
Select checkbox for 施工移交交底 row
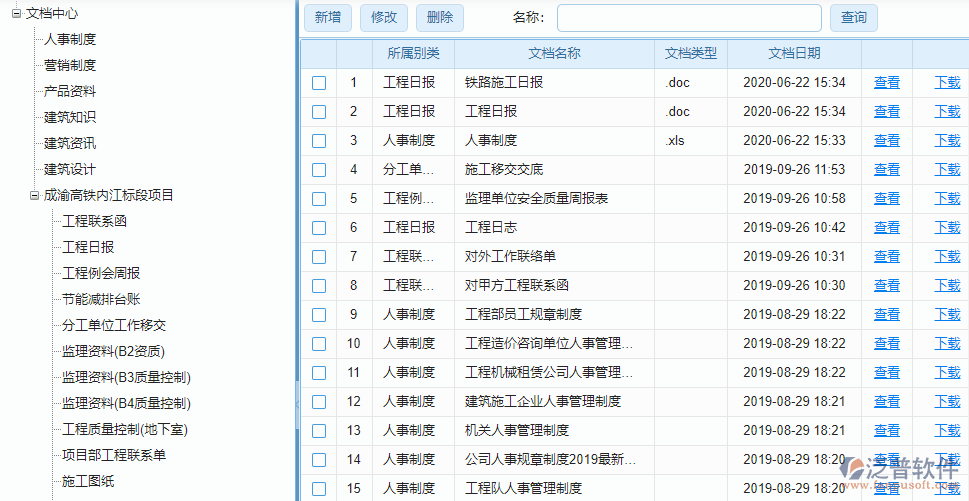(x=319, y=170)
